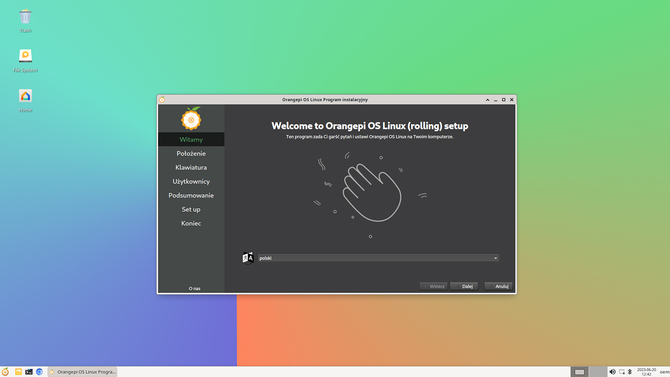Select the Użytkownicy step in sidebar
670x377 pixels.
click(x=191, y=181)
